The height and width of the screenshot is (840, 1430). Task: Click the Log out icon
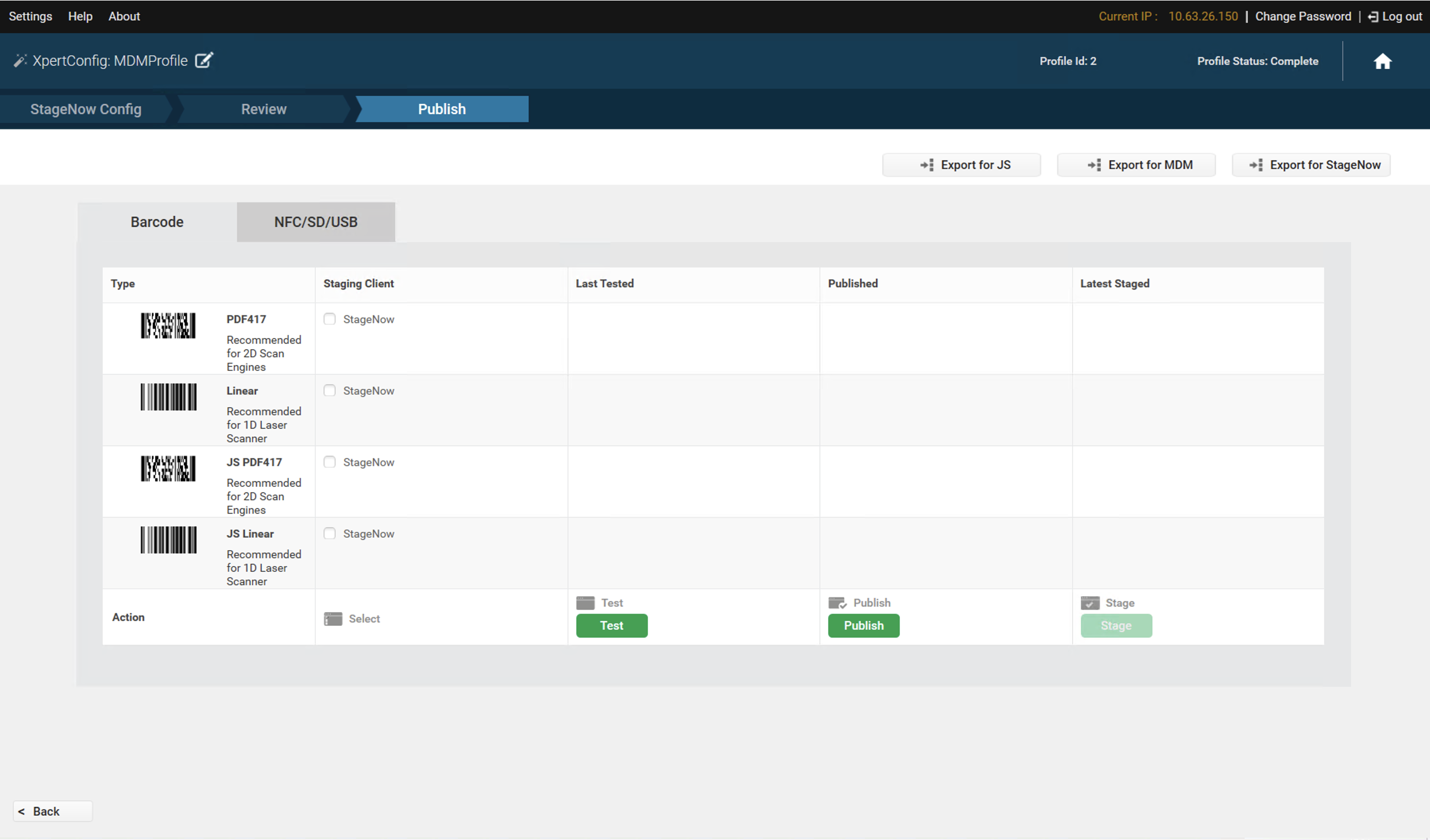[1373, 17]
